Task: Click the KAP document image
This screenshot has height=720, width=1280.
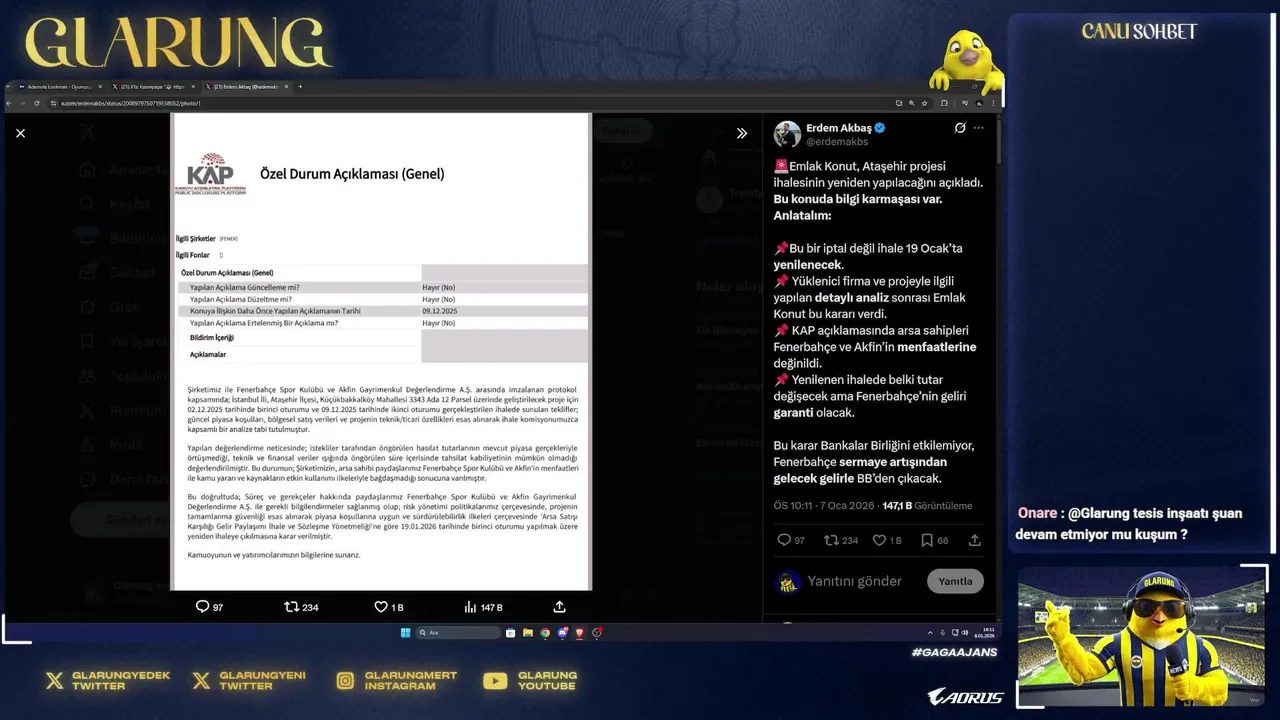Action: coord(381,351)
